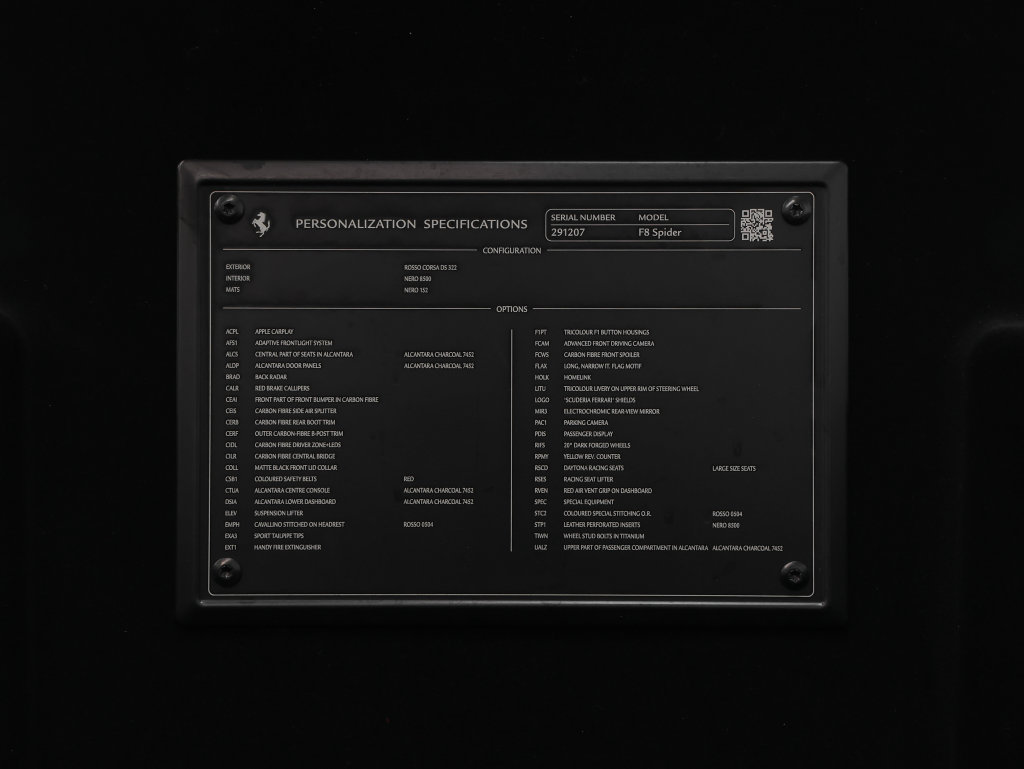Click the serial number 291207
1024x769 pixels.
(x=568, y=232)
